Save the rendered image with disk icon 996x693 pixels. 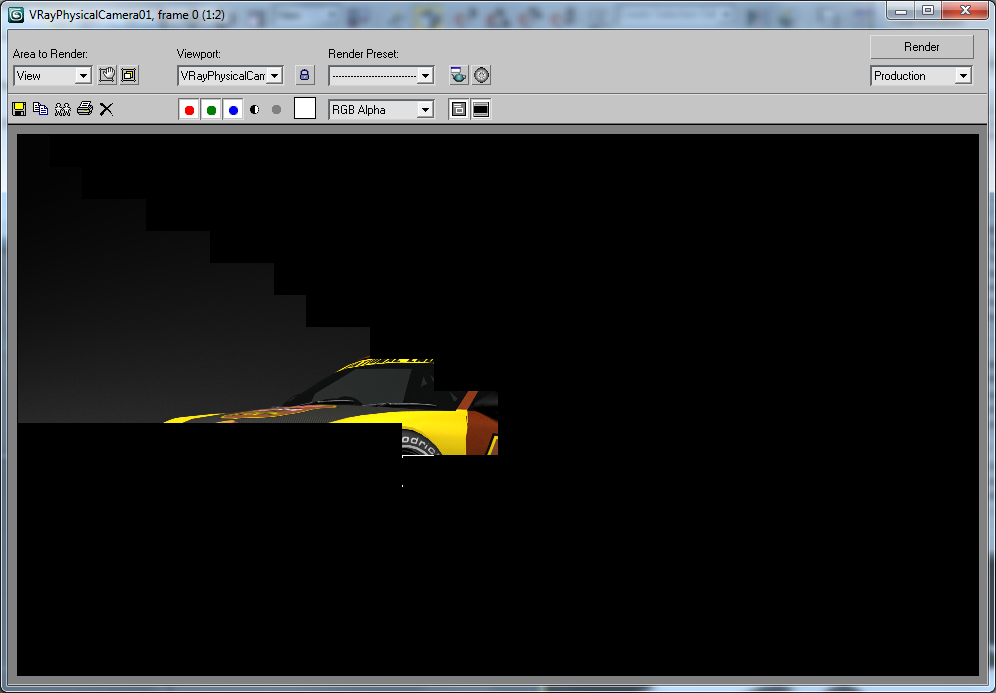[x=19, y=109]
